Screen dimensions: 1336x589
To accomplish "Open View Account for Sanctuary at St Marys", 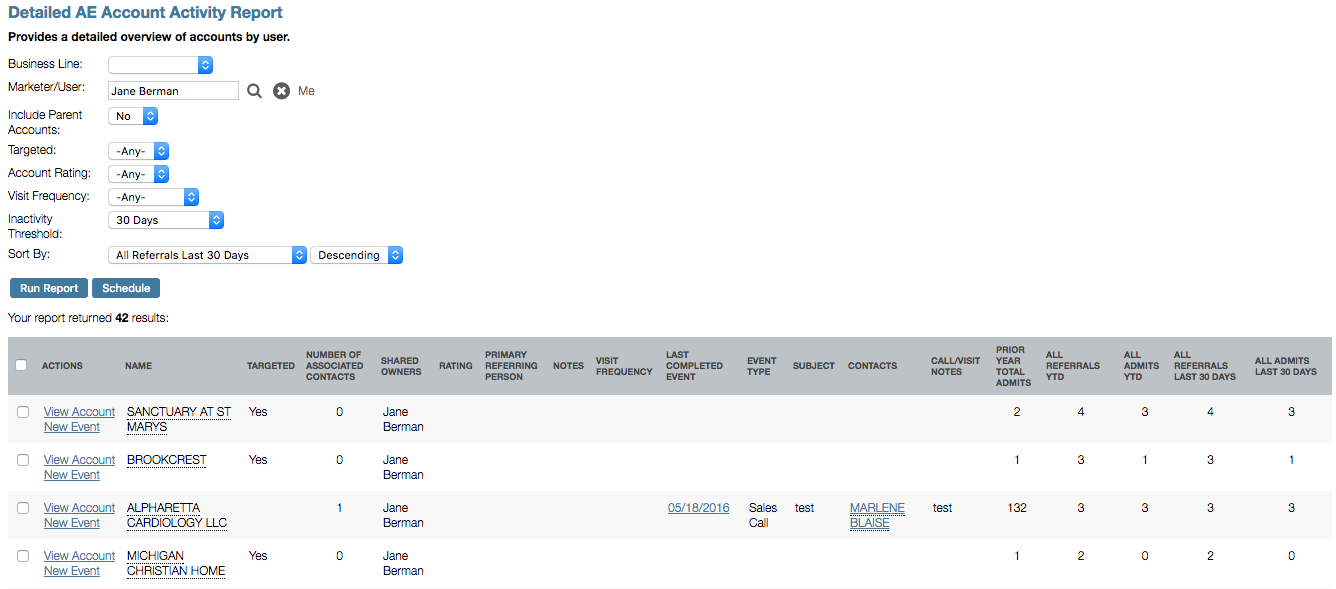I will [x=80, y=412].
